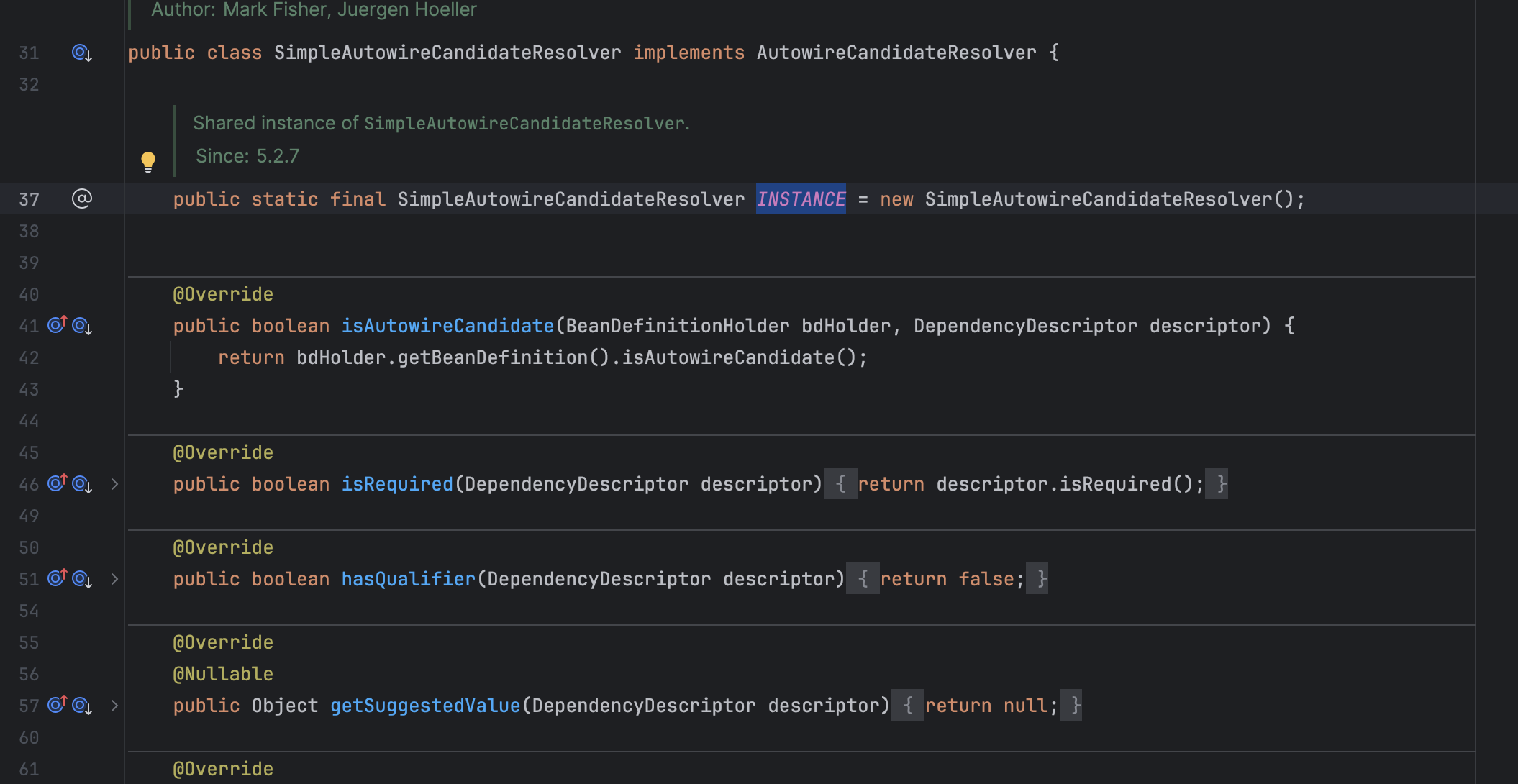Click the INSTANCE field reference on line 37
The image size is (1518, 784).
click(x=800, y=198)
